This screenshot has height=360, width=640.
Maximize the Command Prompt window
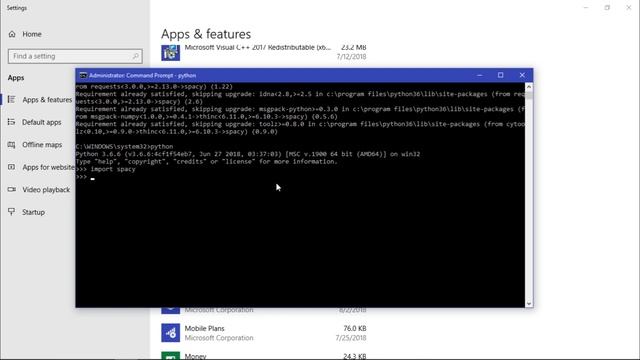501,75
